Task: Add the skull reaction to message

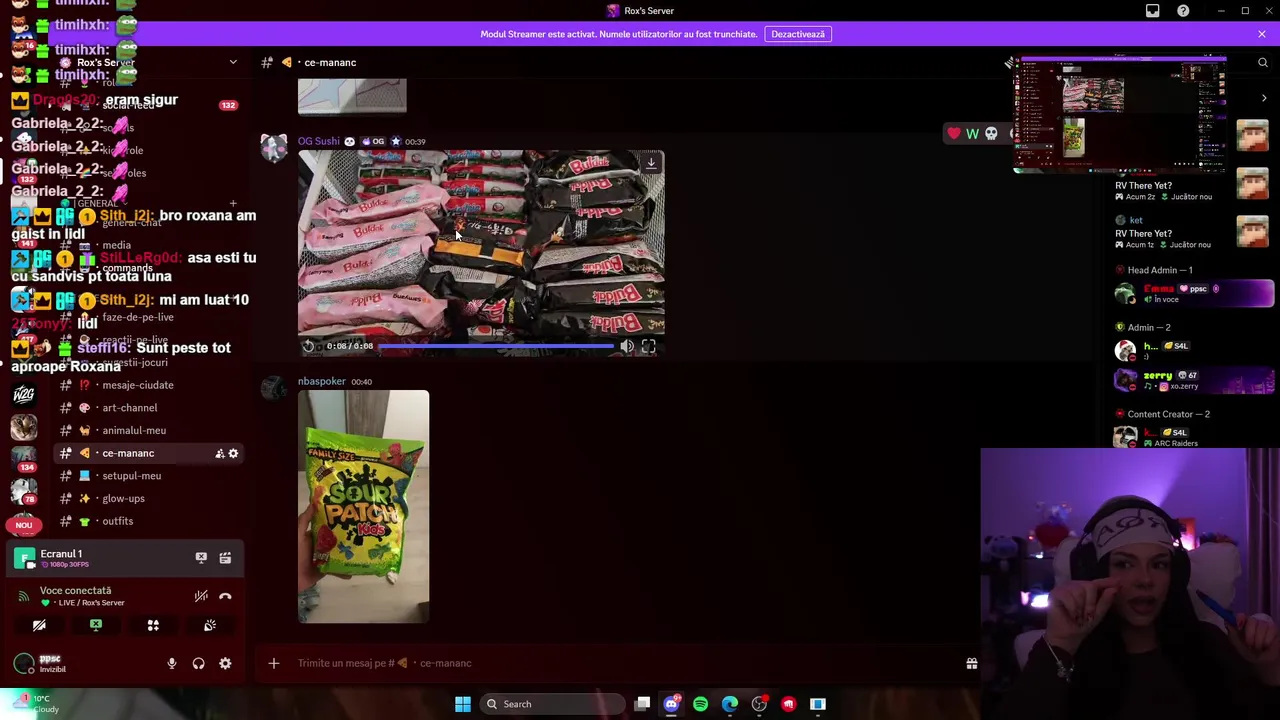Action: click(991, 134)
